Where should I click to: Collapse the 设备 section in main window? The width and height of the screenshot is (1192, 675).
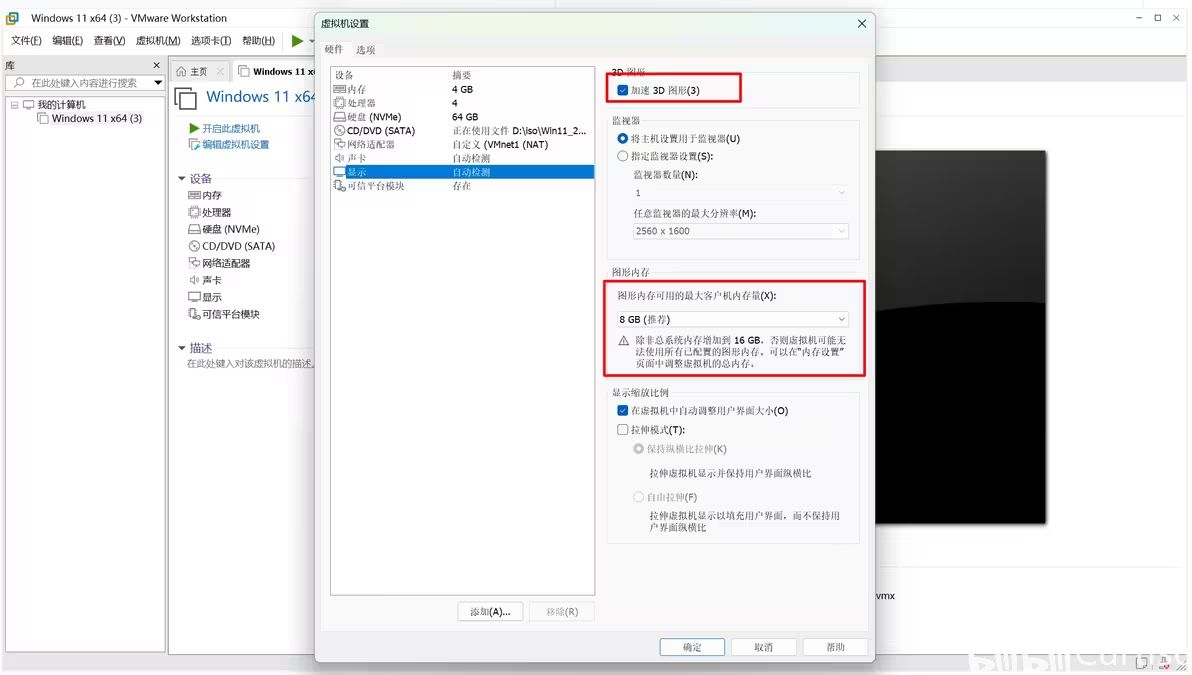click(x=182, y=179)
